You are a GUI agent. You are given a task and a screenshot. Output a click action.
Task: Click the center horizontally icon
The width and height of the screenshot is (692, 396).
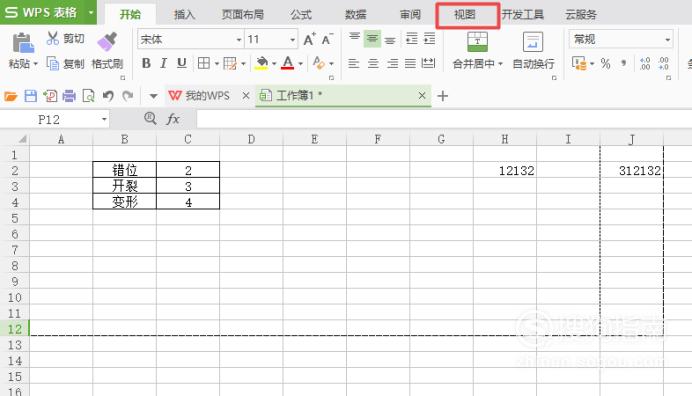373,63
